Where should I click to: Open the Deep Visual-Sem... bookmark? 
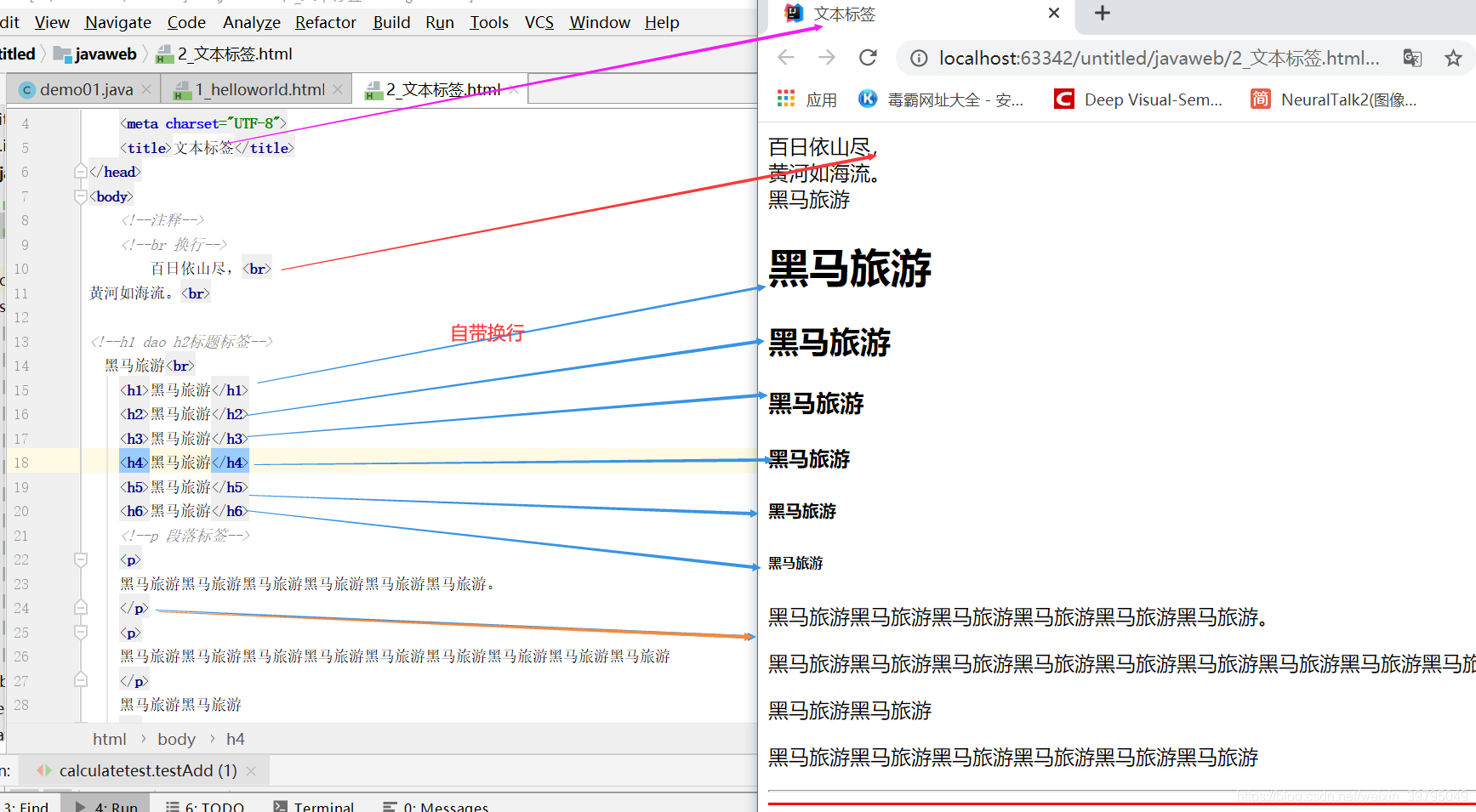[x=1138, y=99]
